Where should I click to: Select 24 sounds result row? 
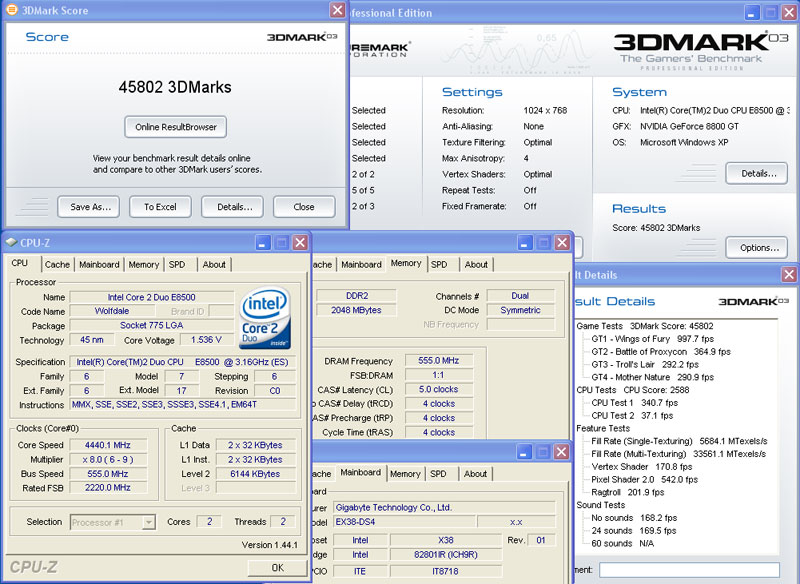[x=634, y=530]
